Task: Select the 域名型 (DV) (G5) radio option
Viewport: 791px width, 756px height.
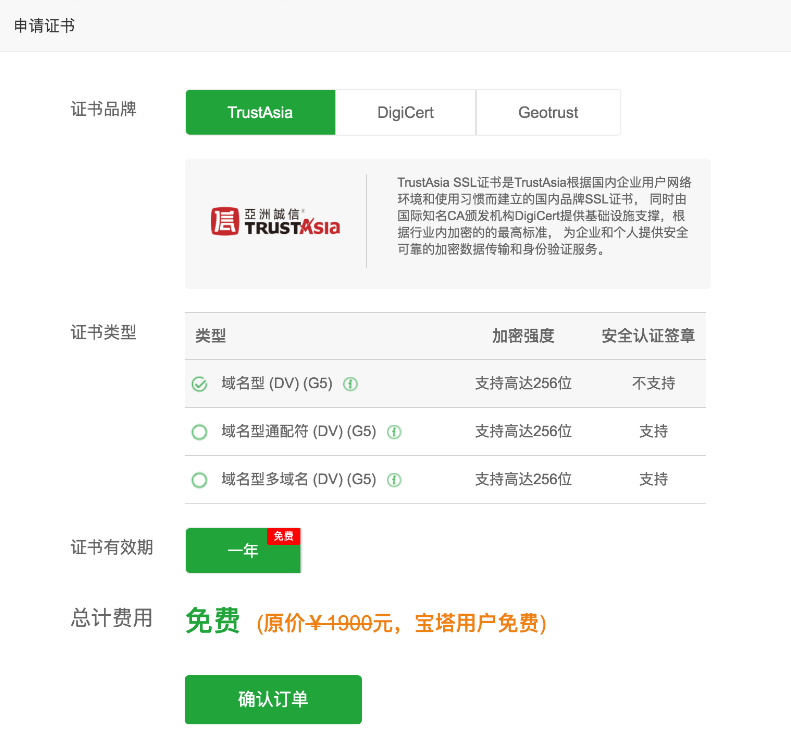Action: (x=199, y=384)
